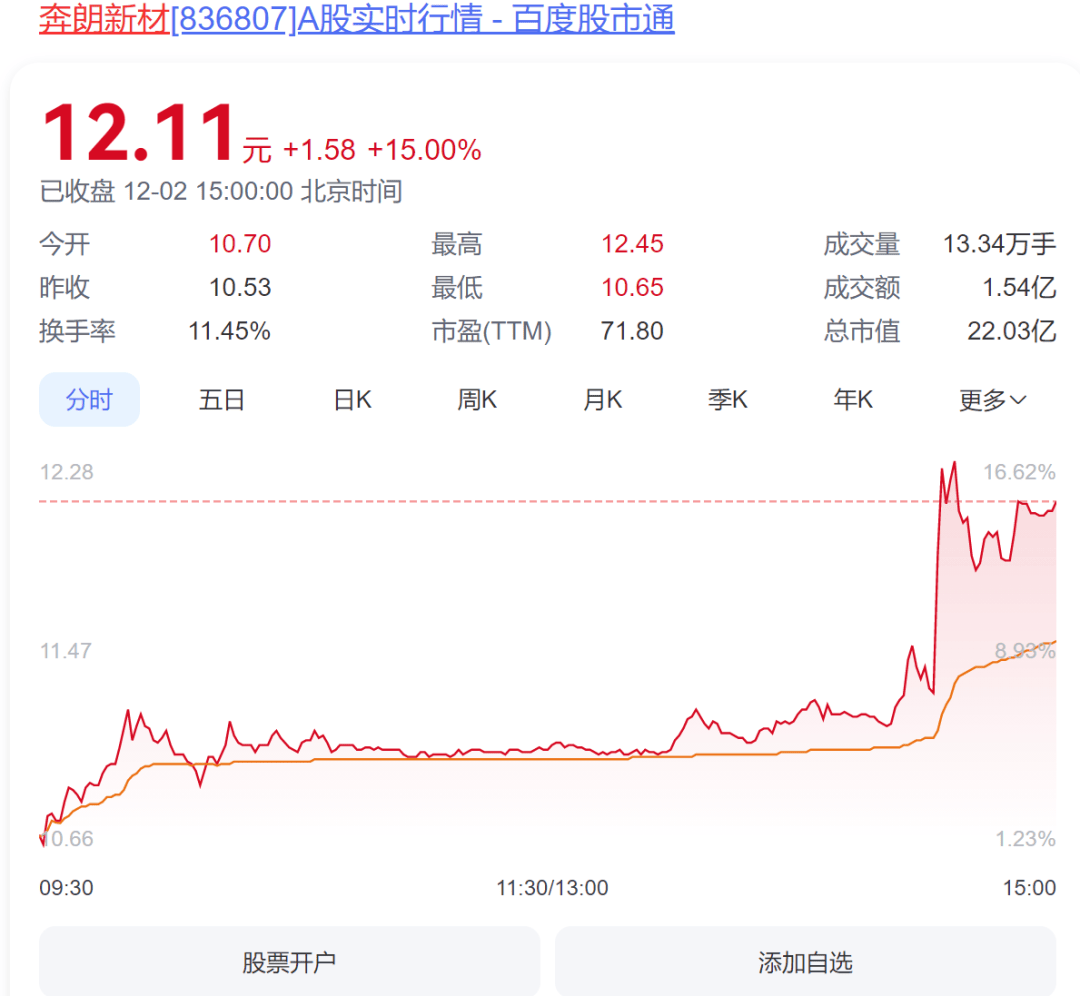This screenshot has height=996, width=1080.
Task: Click the 市盈(TTM) value 71.80
Action: click(632, 331)
